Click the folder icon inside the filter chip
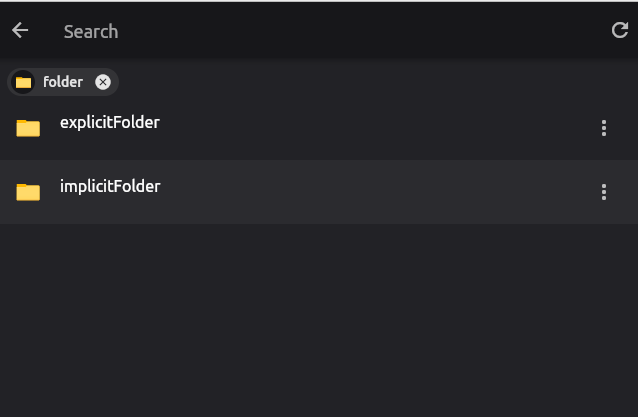 tap(23, 83)
